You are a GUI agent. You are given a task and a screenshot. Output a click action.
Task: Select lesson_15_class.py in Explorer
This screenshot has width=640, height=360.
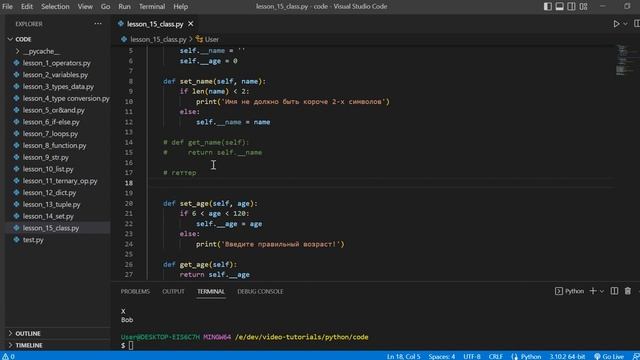pos(51,228)
